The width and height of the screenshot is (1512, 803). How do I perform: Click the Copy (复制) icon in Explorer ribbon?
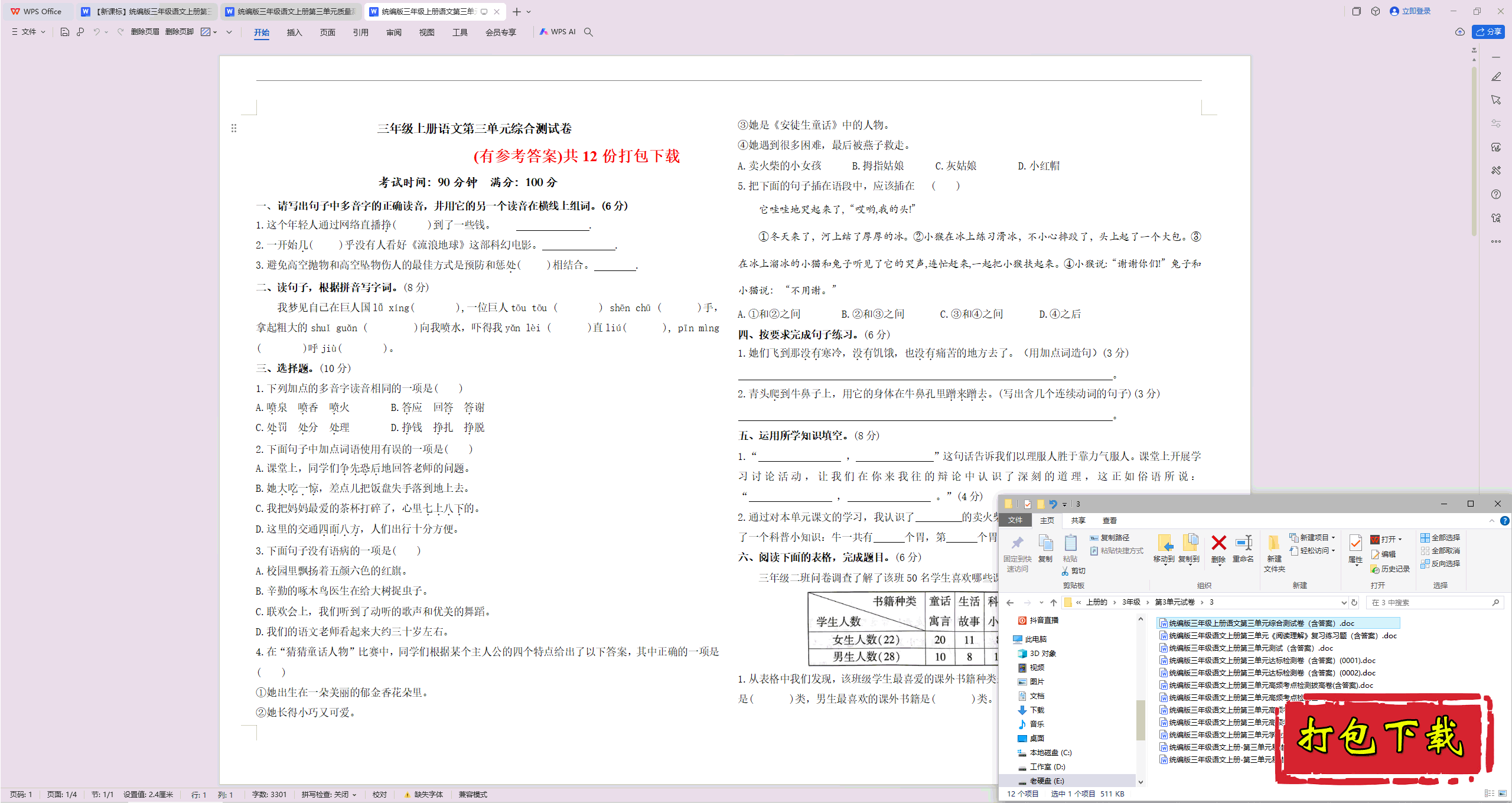(1045, 547)
